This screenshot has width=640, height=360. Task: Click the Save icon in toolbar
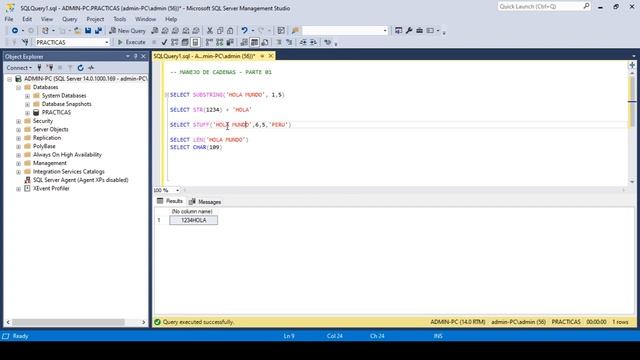(x=88, y=31)
